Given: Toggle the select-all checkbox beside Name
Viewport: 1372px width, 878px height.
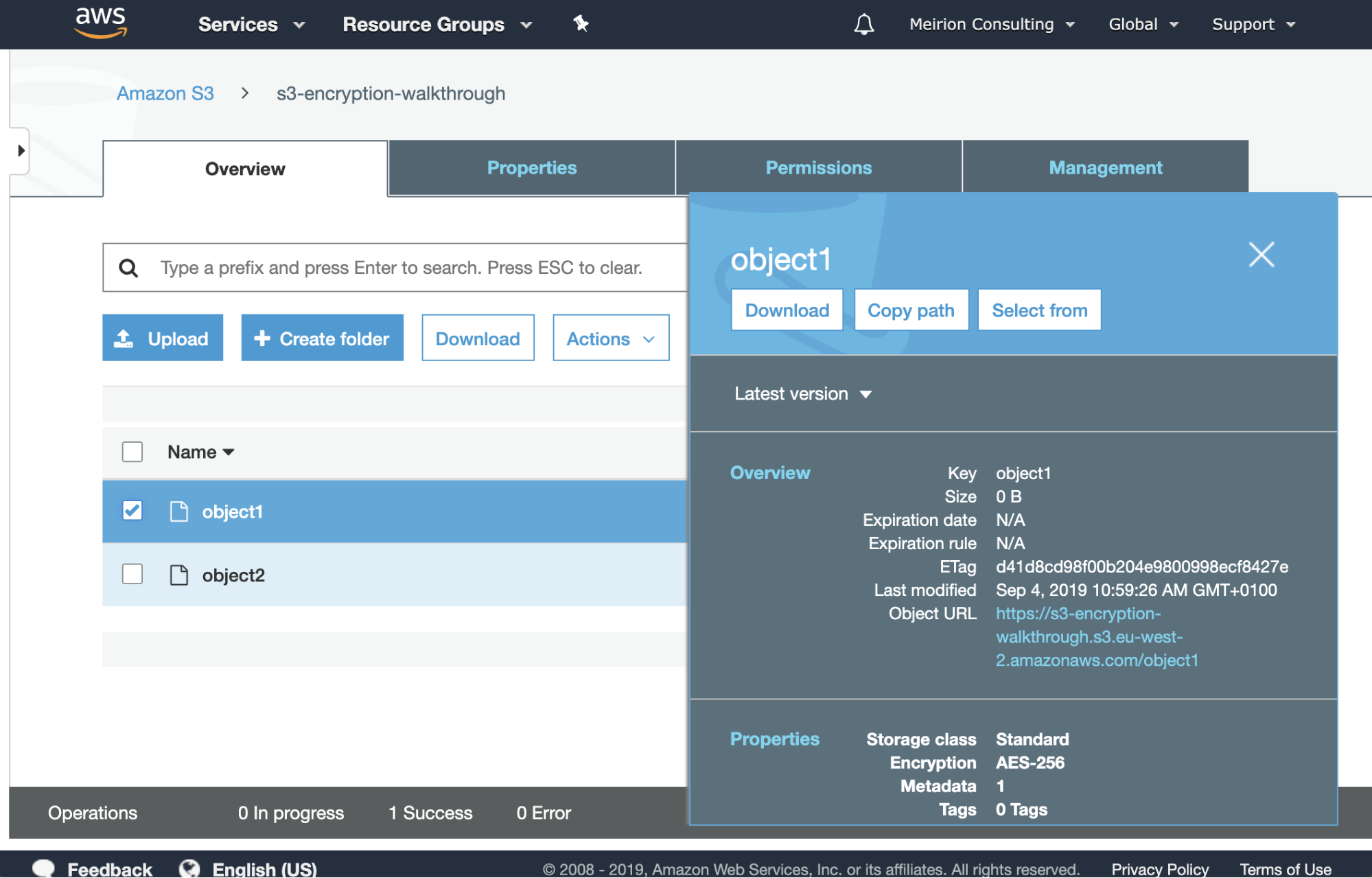Looking at the screenshot, I should pyautogui.click(x=132, y=452).
